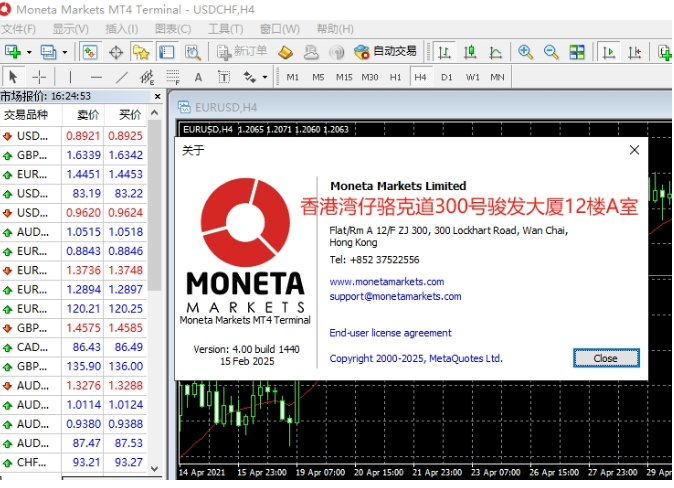Switch chart to M30 timeframe
This screenshot has height=488, width=674.
point(370,77)
